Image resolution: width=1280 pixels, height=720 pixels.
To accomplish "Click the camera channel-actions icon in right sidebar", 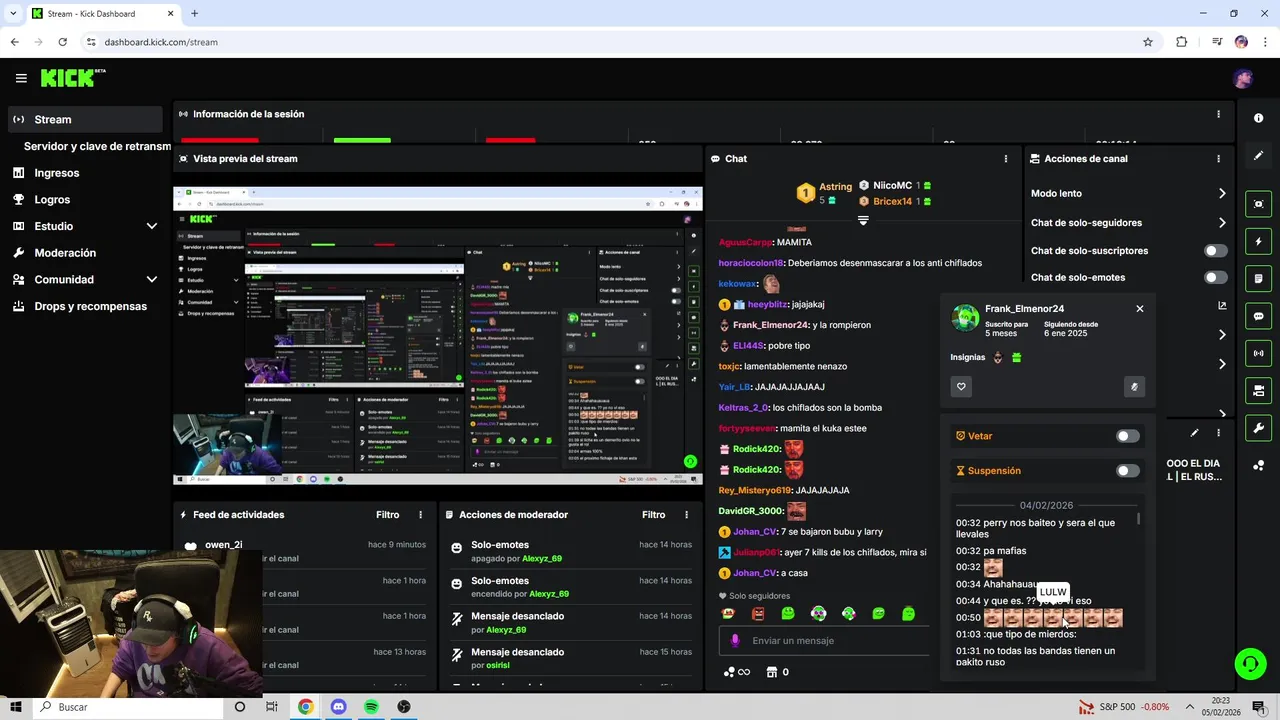I will coord(1258,390).
